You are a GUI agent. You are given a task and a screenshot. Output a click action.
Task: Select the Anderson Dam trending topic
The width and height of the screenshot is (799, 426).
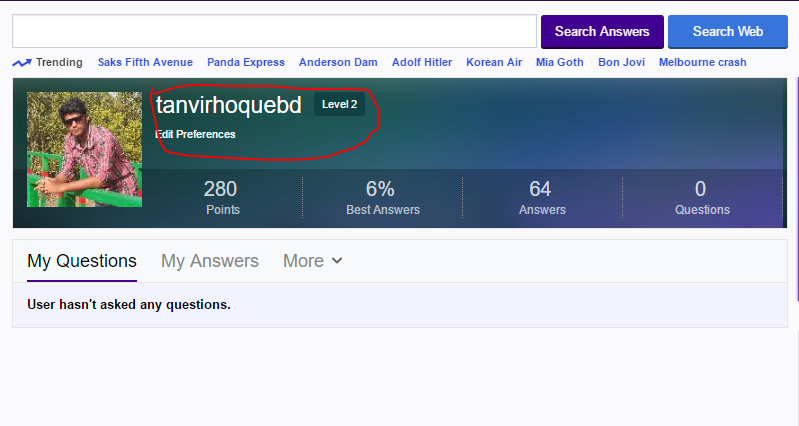point(338,62)
